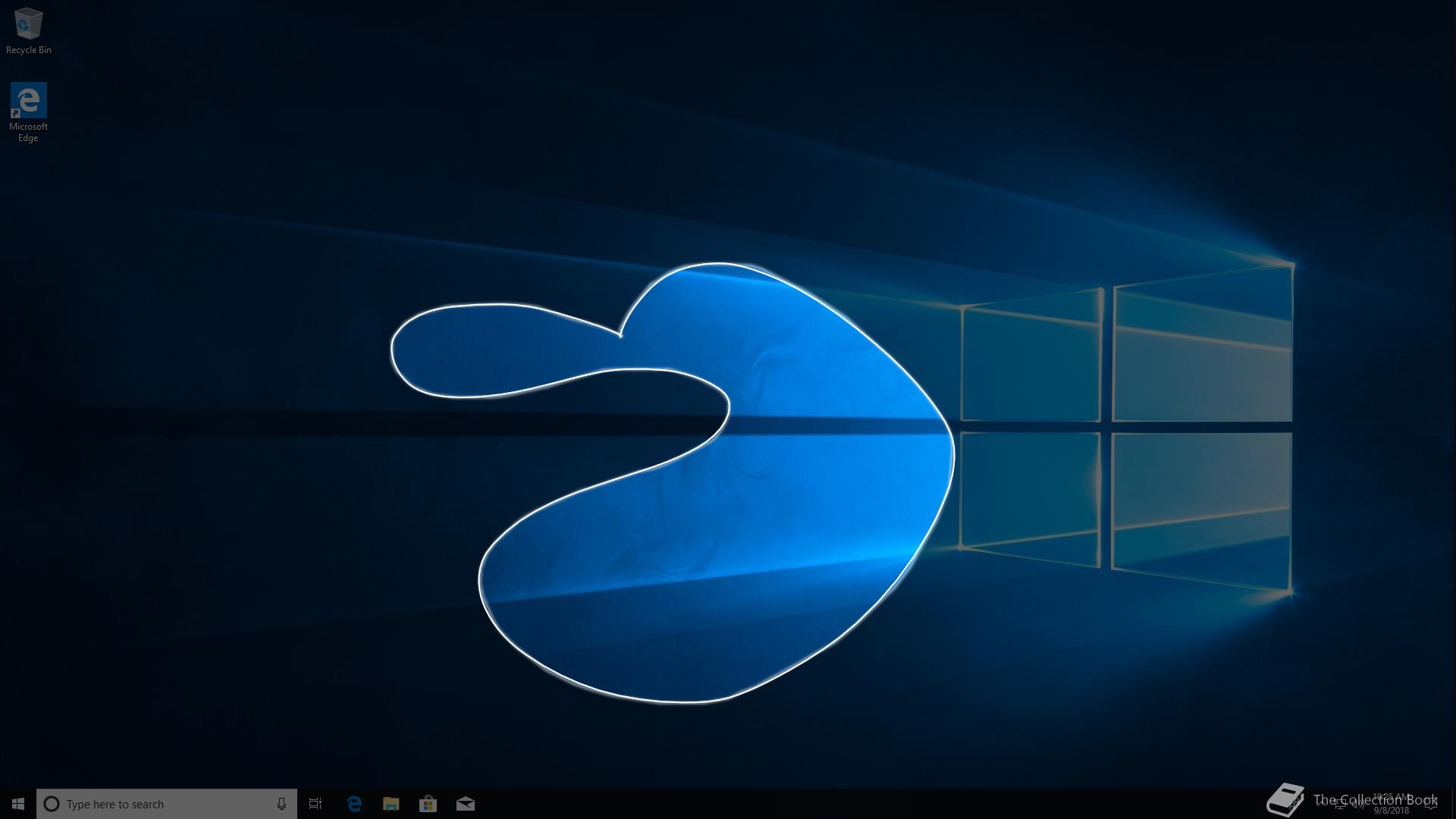This screenshot has height=819, width=1456.
Task: Open the Windows Start menu
Action: tap(18, 804)
